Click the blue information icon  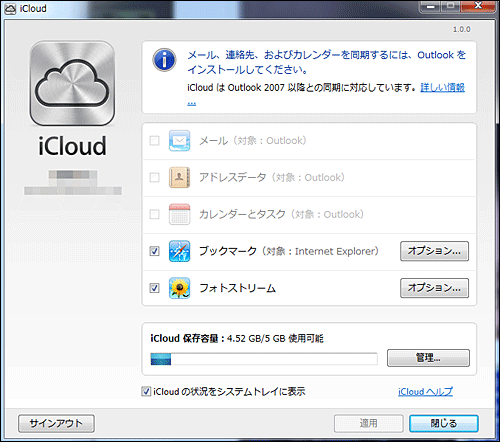pyautogui.click(x=164, y=60)
